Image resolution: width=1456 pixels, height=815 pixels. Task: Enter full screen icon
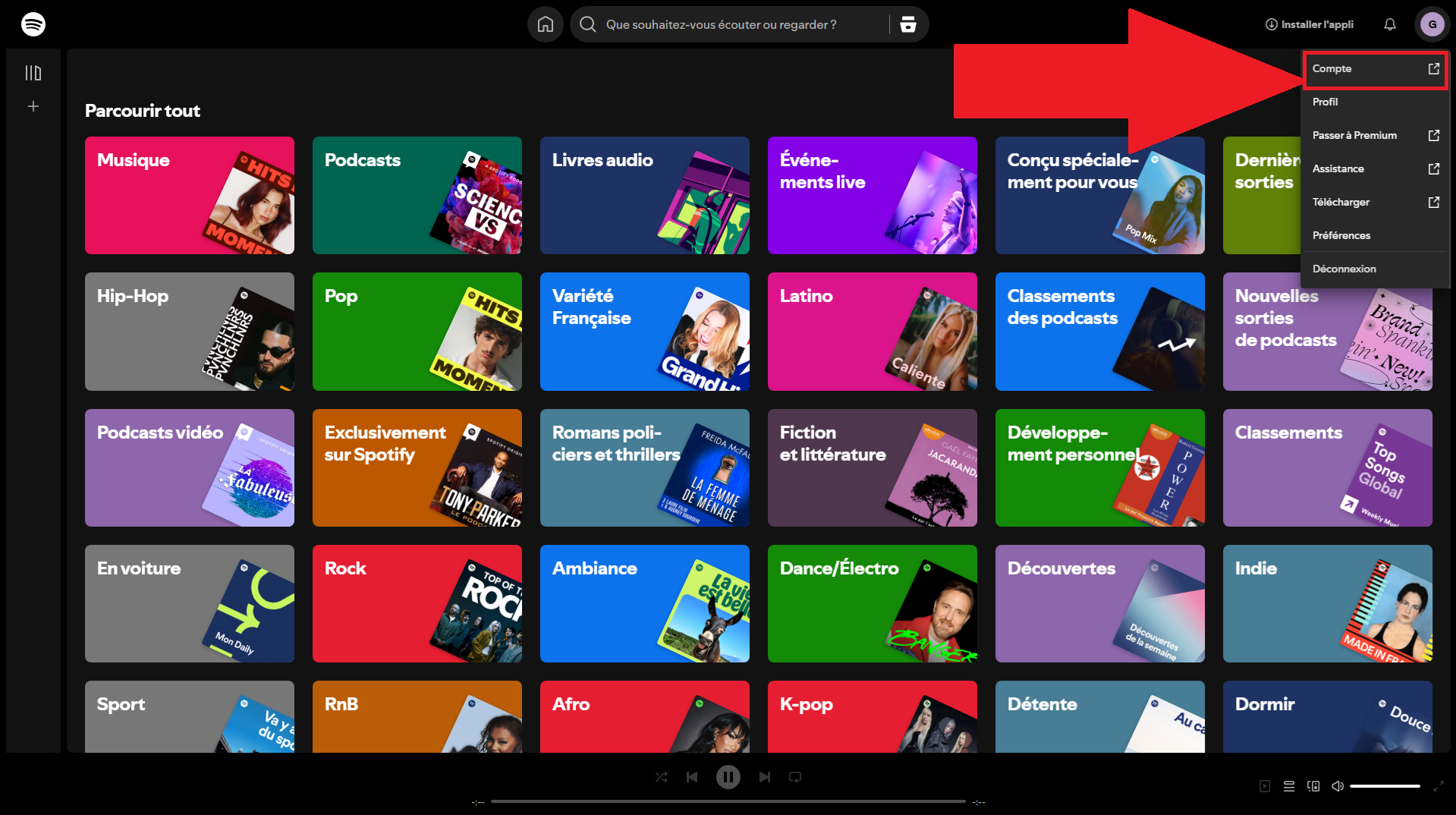[x=1438, y=786]
